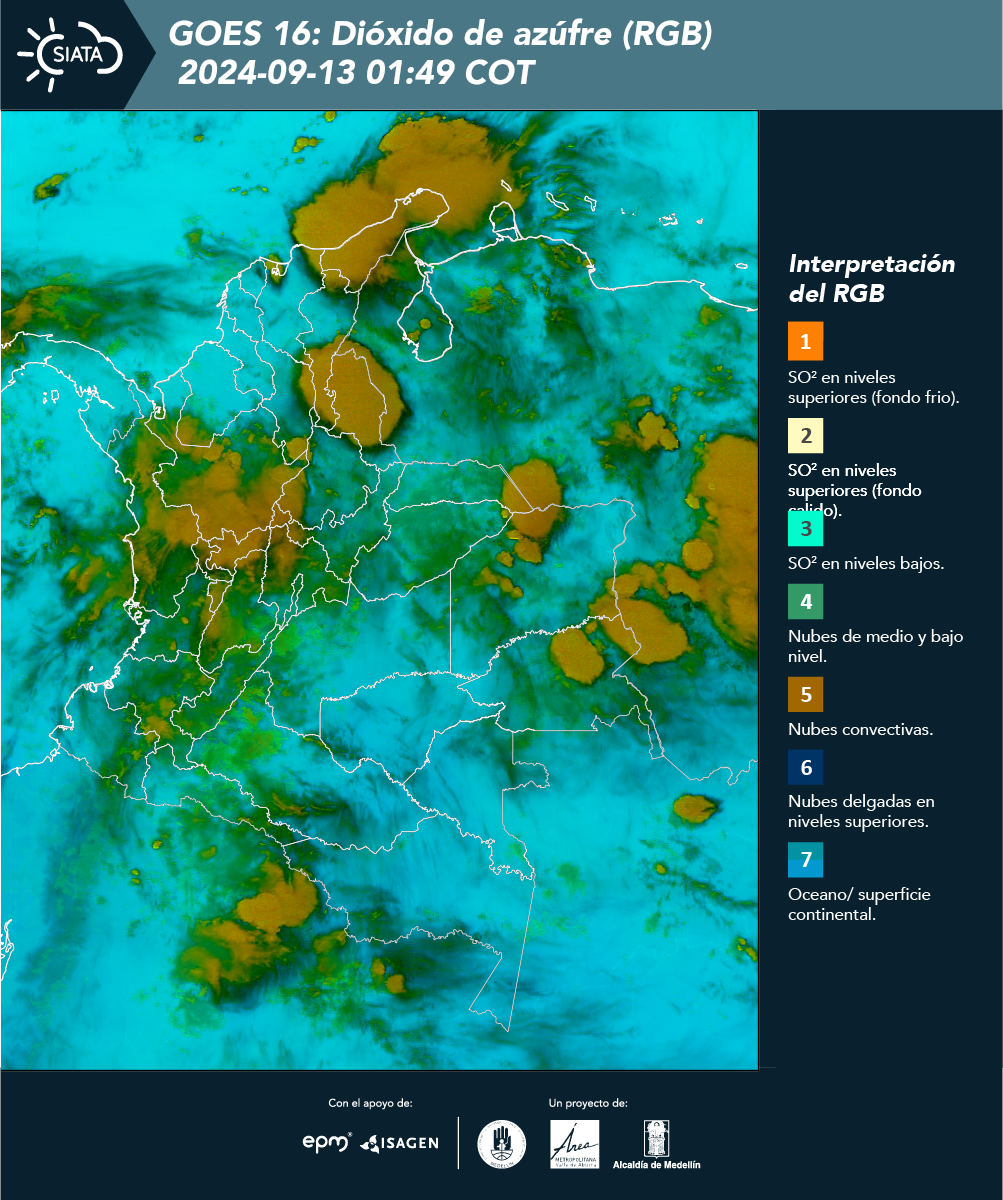Click the green swatch numbered 4

click(805, 602)
